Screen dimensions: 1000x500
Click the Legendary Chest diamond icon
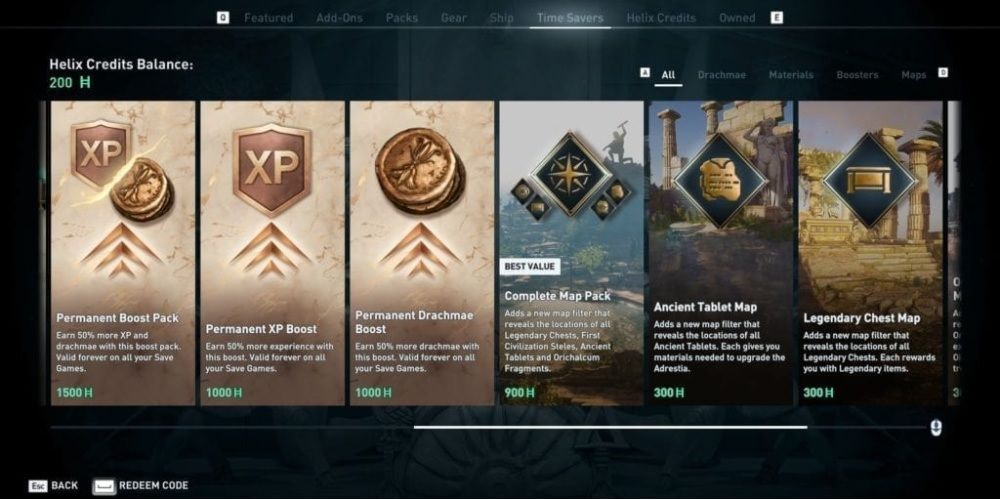[870, 180]
